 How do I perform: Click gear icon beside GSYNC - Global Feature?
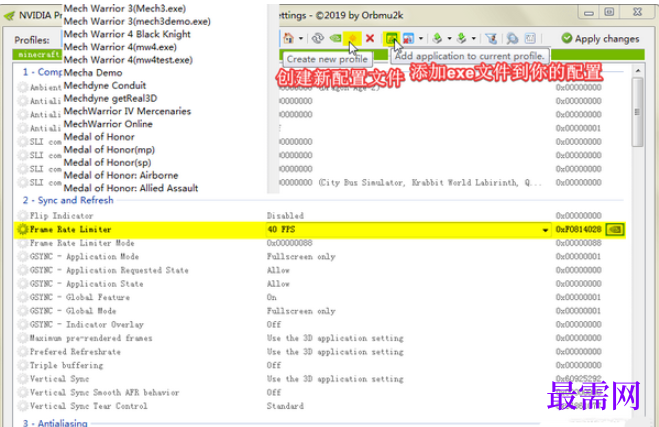tap(22, 297)
